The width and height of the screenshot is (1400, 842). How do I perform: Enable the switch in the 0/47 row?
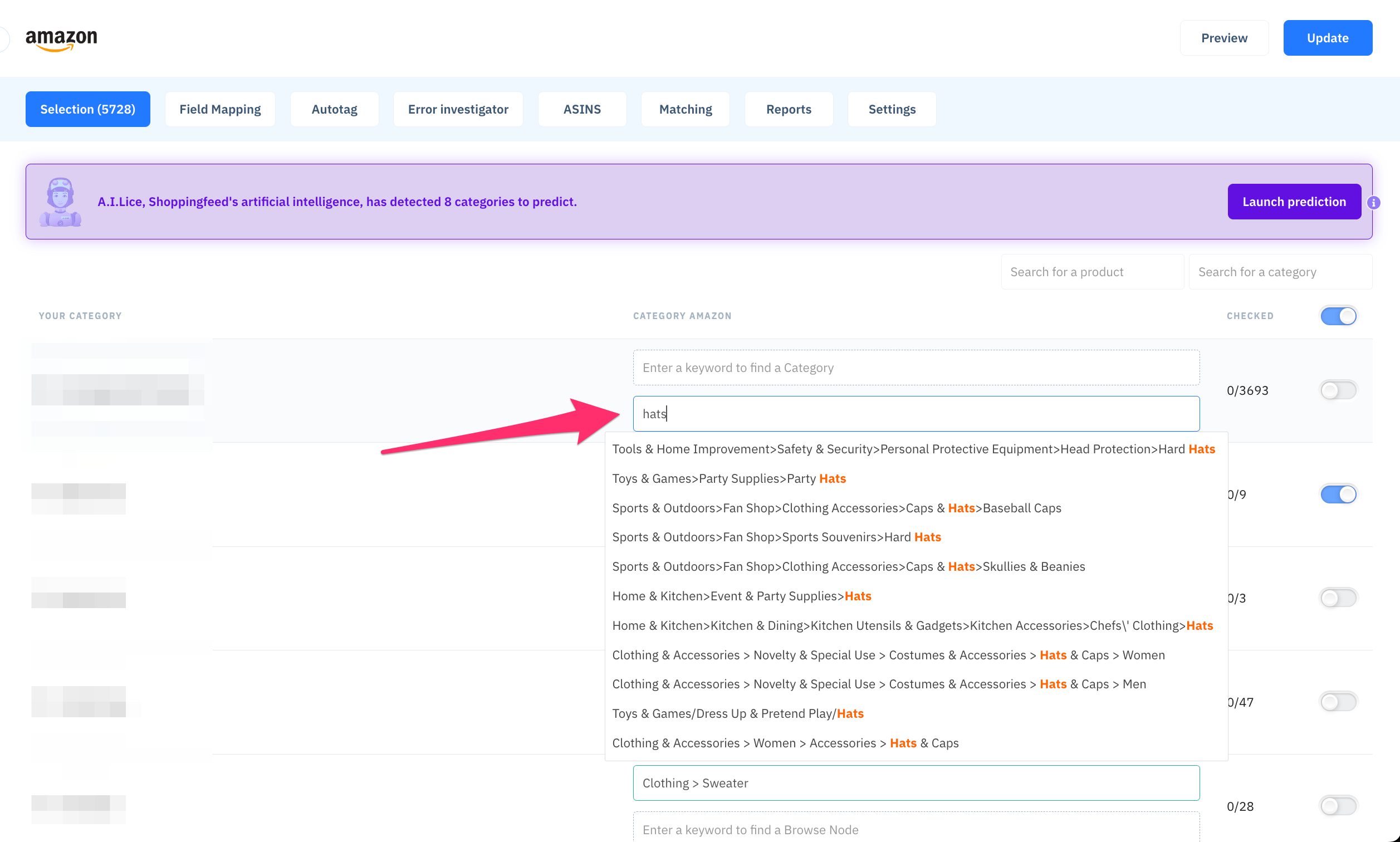point(1338,702)
